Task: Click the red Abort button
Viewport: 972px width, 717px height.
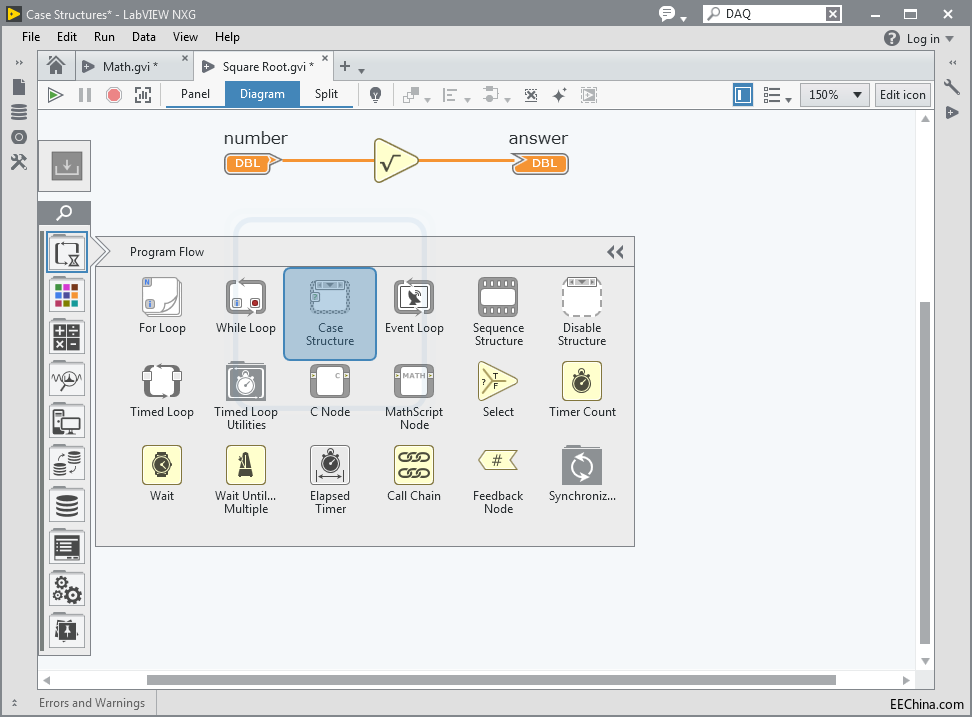Action: 113,95
